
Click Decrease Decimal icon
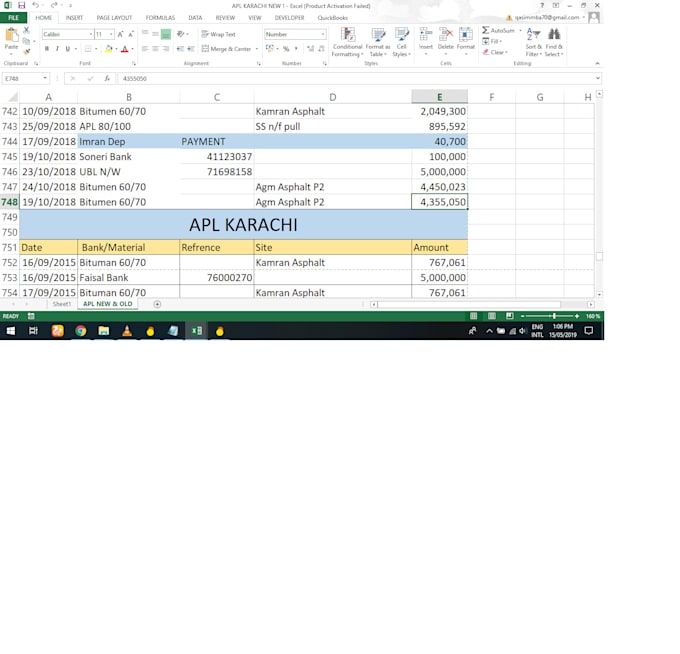[x=321, y=49]
